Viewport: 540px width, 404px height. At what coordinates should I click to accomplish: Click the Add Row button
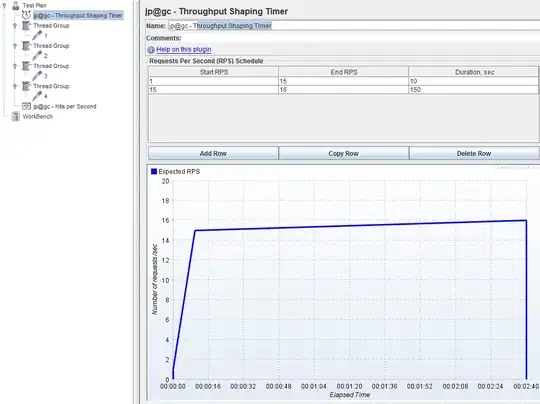point(213,153)
